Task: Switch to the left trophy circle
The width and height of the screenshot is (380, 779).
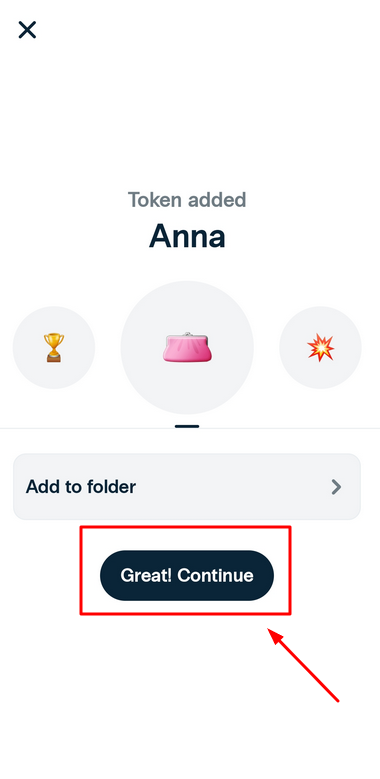Action: pyautogui.click(x=54, y=347)
